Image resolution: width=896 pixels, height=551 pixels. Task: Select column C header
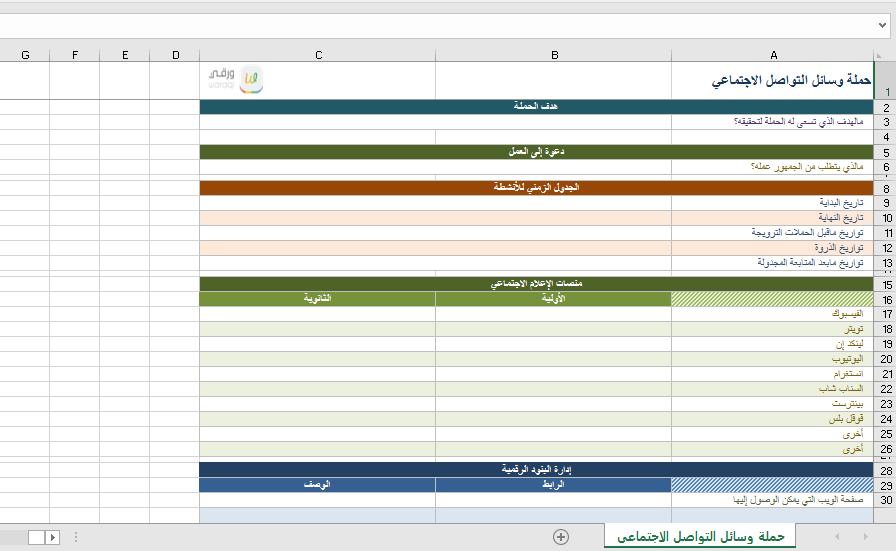coord(317,55)
